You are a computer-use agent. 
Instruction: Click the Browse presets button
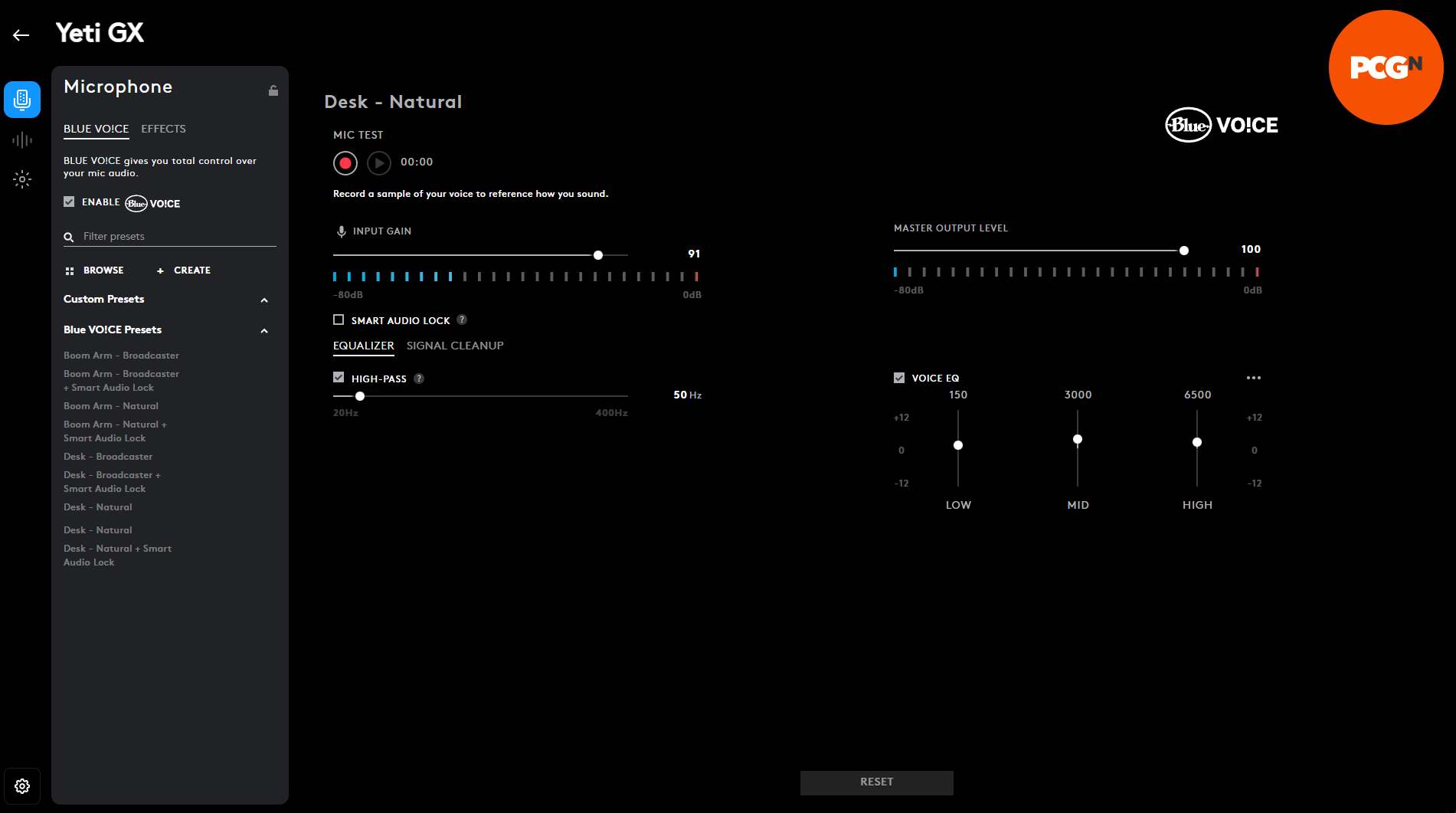[x=94, y=270]
